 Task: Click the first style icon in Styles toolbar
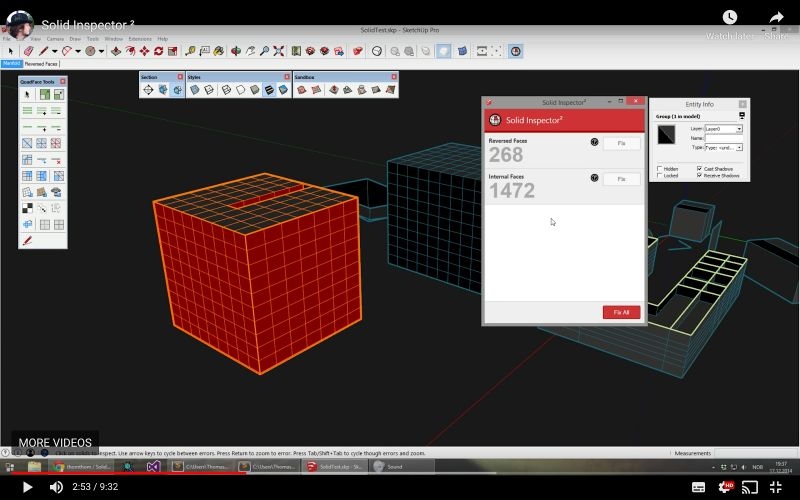coord(195,90)
